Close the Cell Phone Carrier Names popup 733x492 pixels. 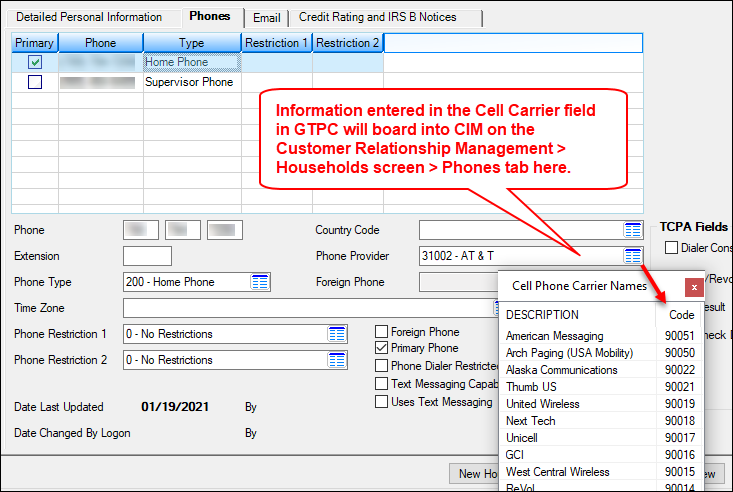coord(694,287)
